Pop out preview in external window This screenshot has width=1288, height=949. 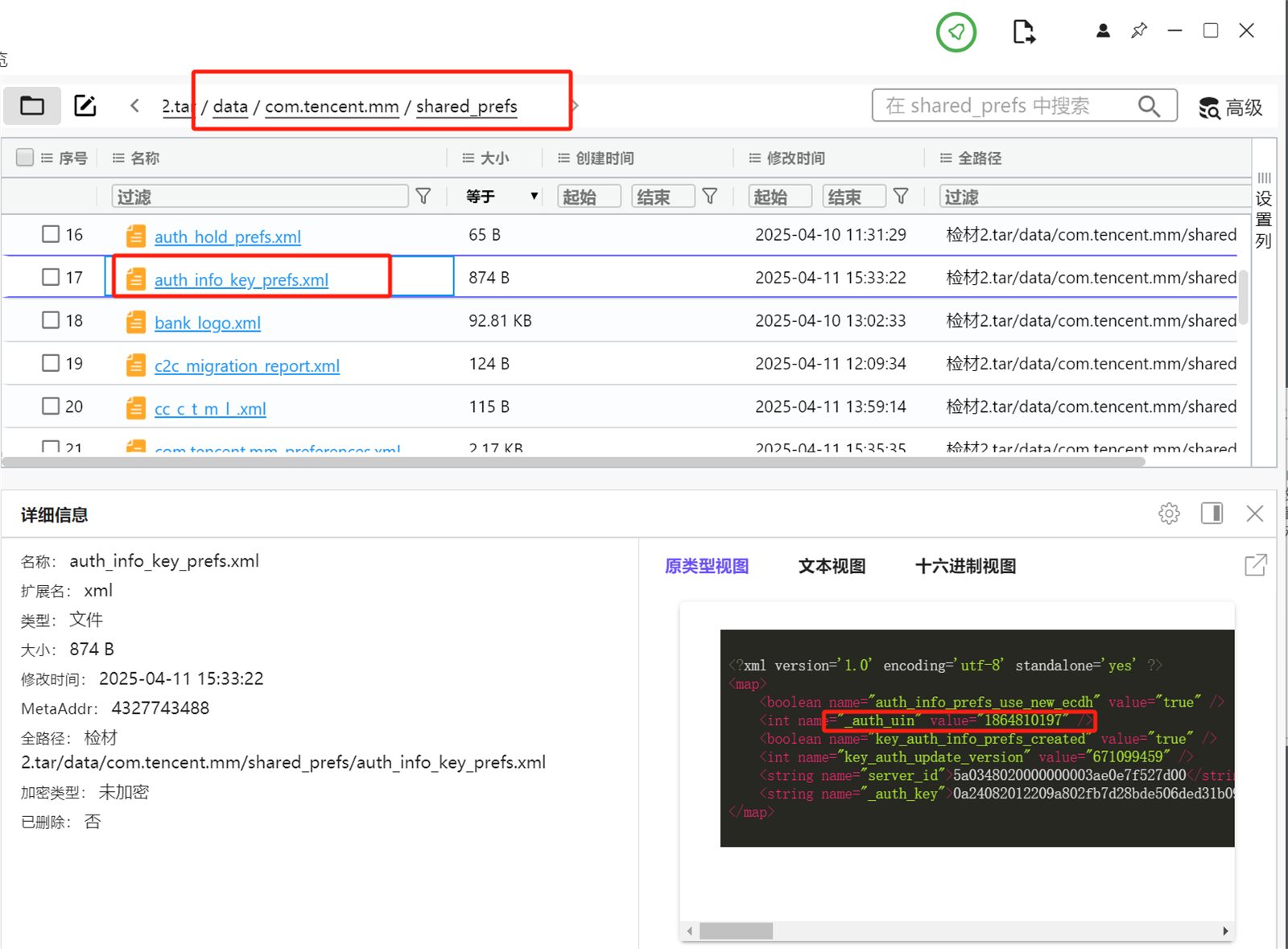[x=1255, y=565]
